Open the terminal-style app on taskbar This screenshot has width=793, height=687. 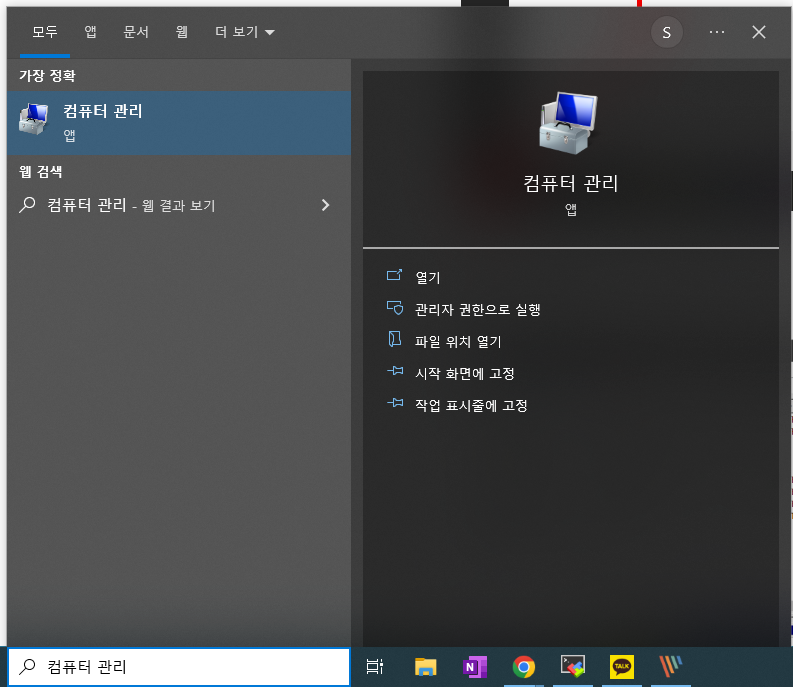pyautogui.click(x=572, y=666)
